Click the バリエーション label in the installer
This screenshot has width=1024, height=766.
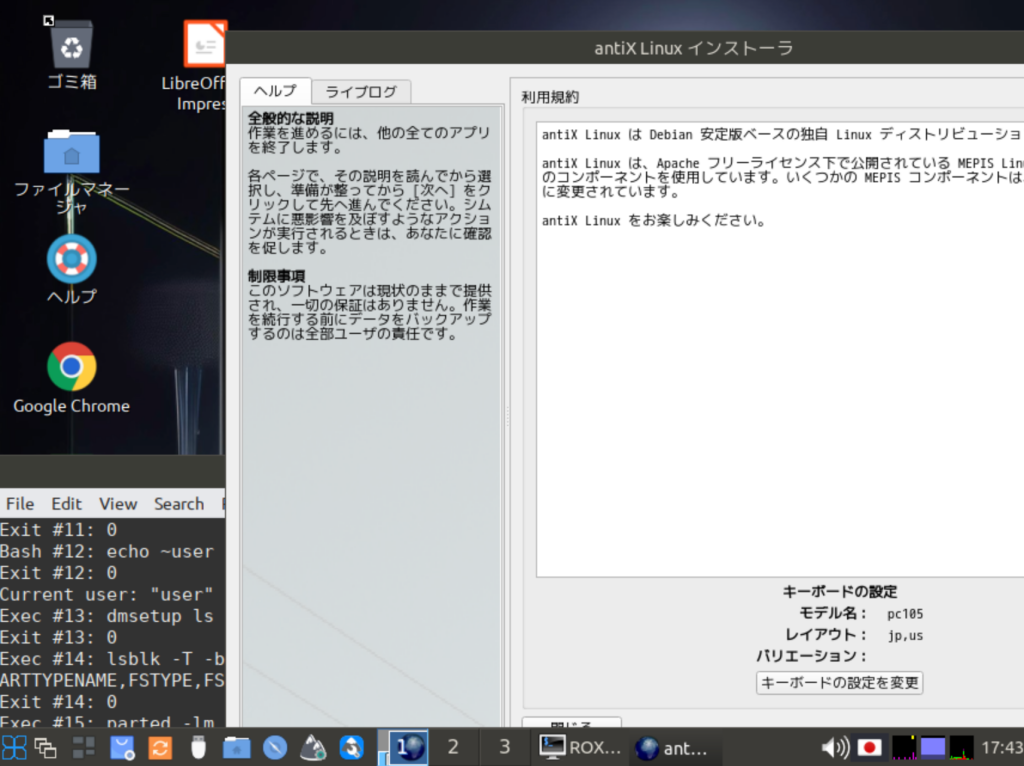(812, 656)
